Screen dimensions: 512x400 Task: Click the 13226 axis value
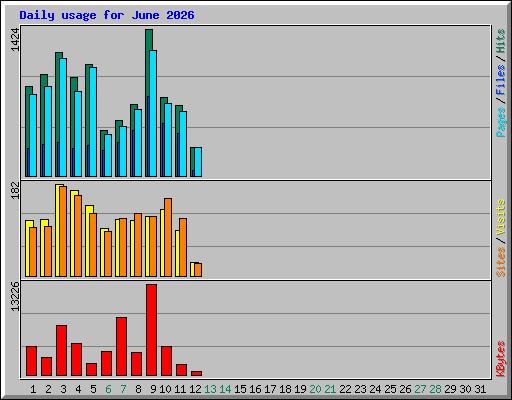pos(15,297)
